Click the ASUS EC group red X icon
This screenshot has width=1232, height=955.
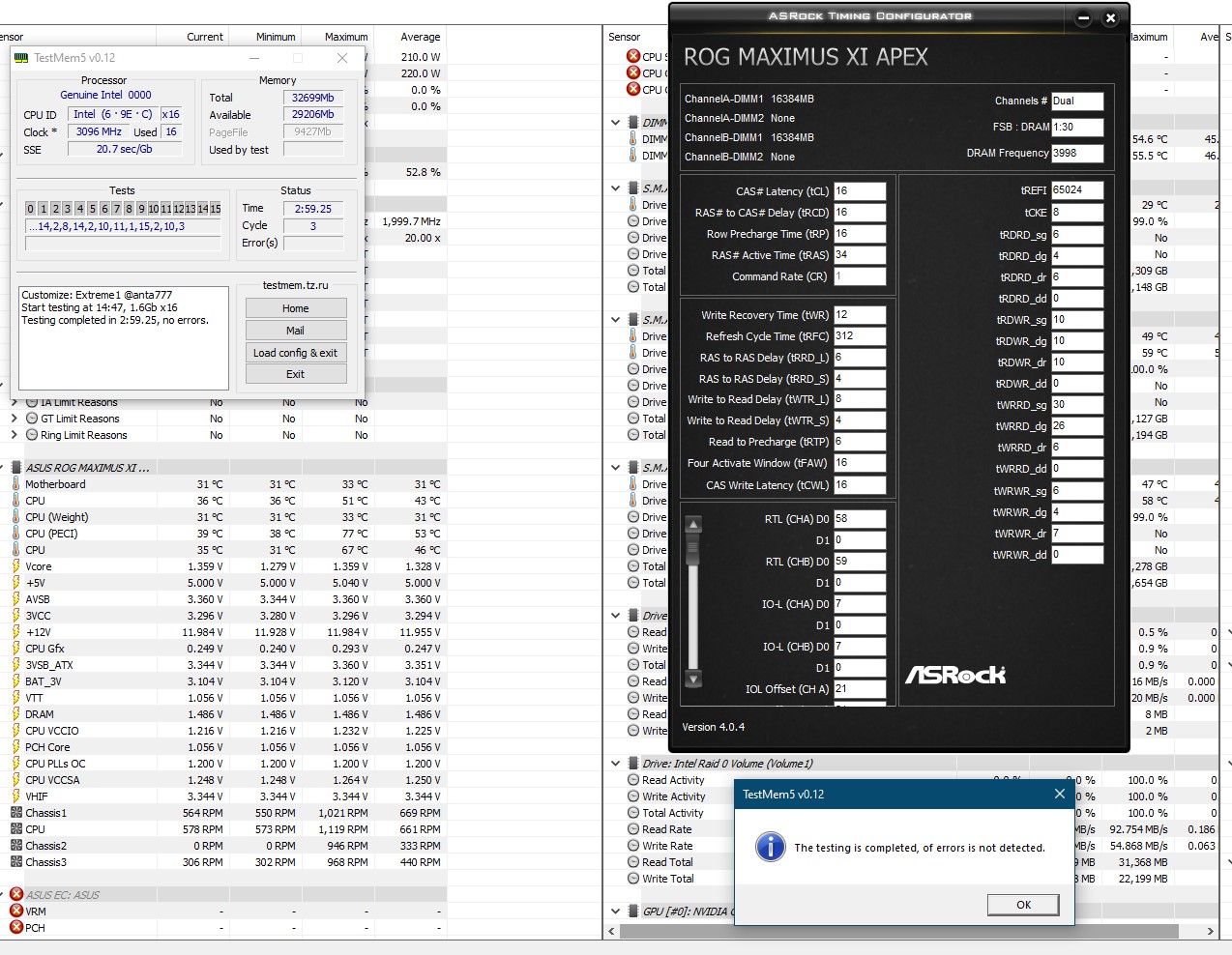click(x=16, y=895)
